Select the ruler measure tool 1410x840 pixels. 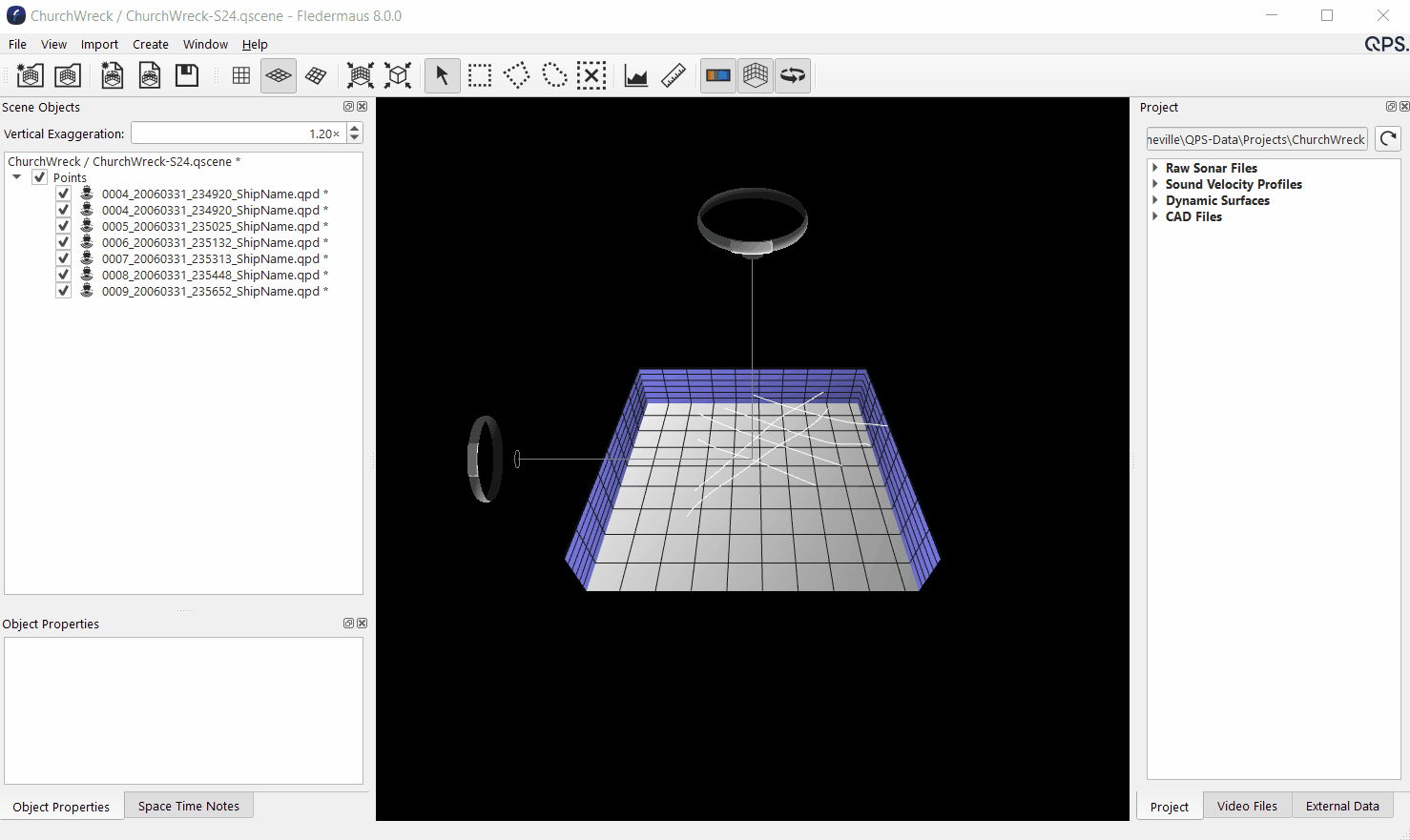point(674,75)
